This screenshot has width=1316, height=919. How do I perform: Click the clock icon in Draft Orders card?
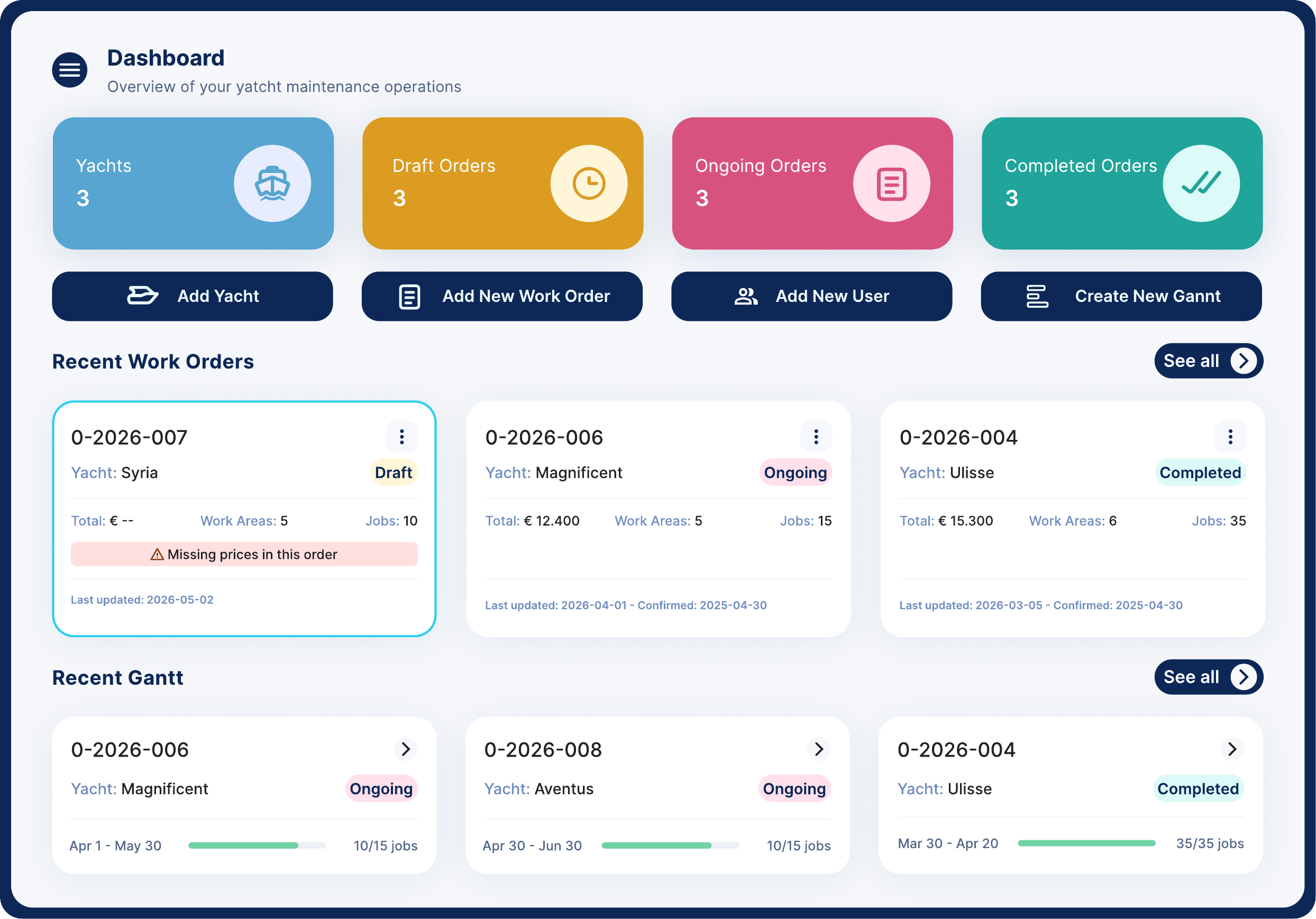point(589,183)
